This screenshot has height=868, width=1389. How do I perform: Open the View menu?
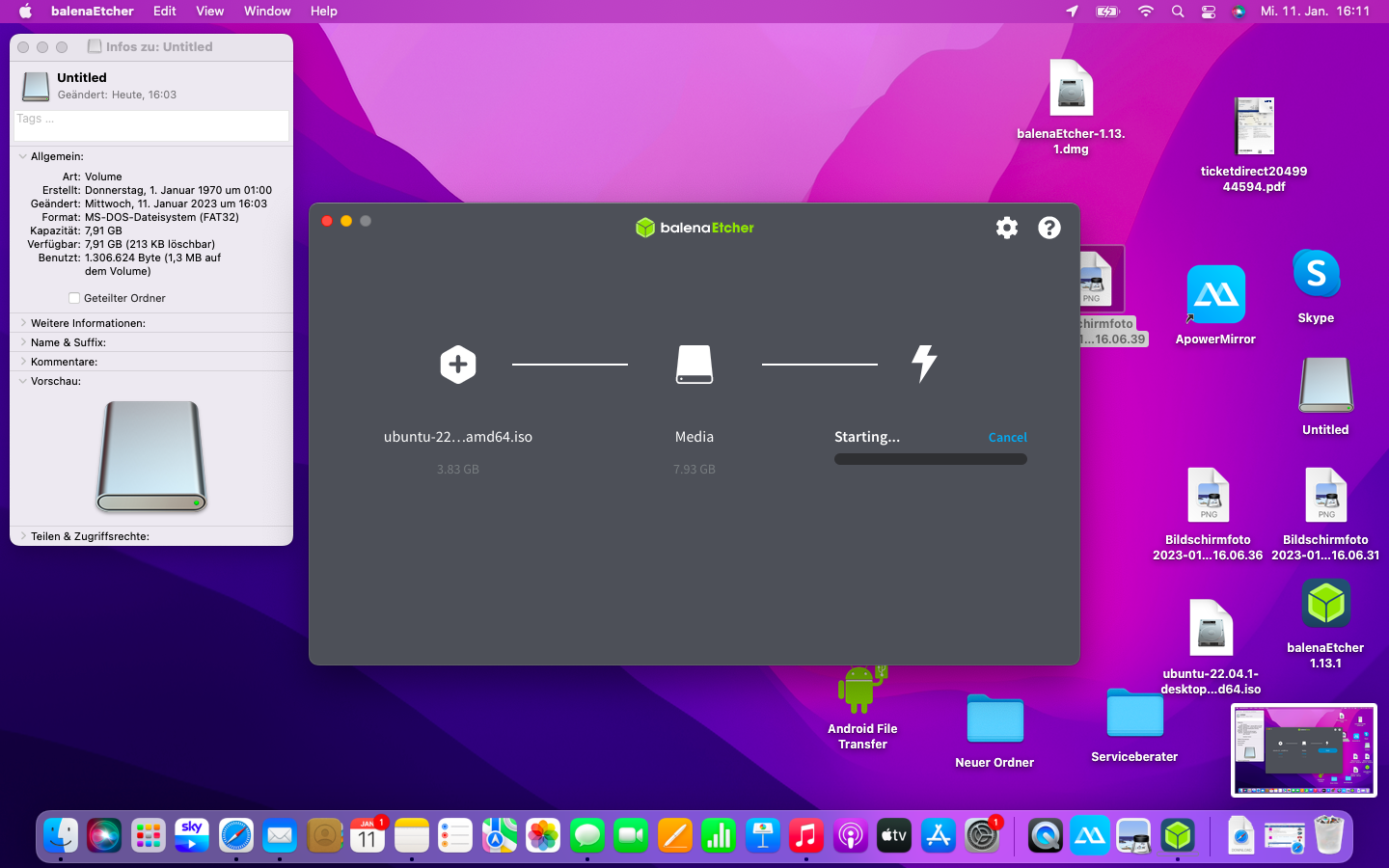point(209,12)
